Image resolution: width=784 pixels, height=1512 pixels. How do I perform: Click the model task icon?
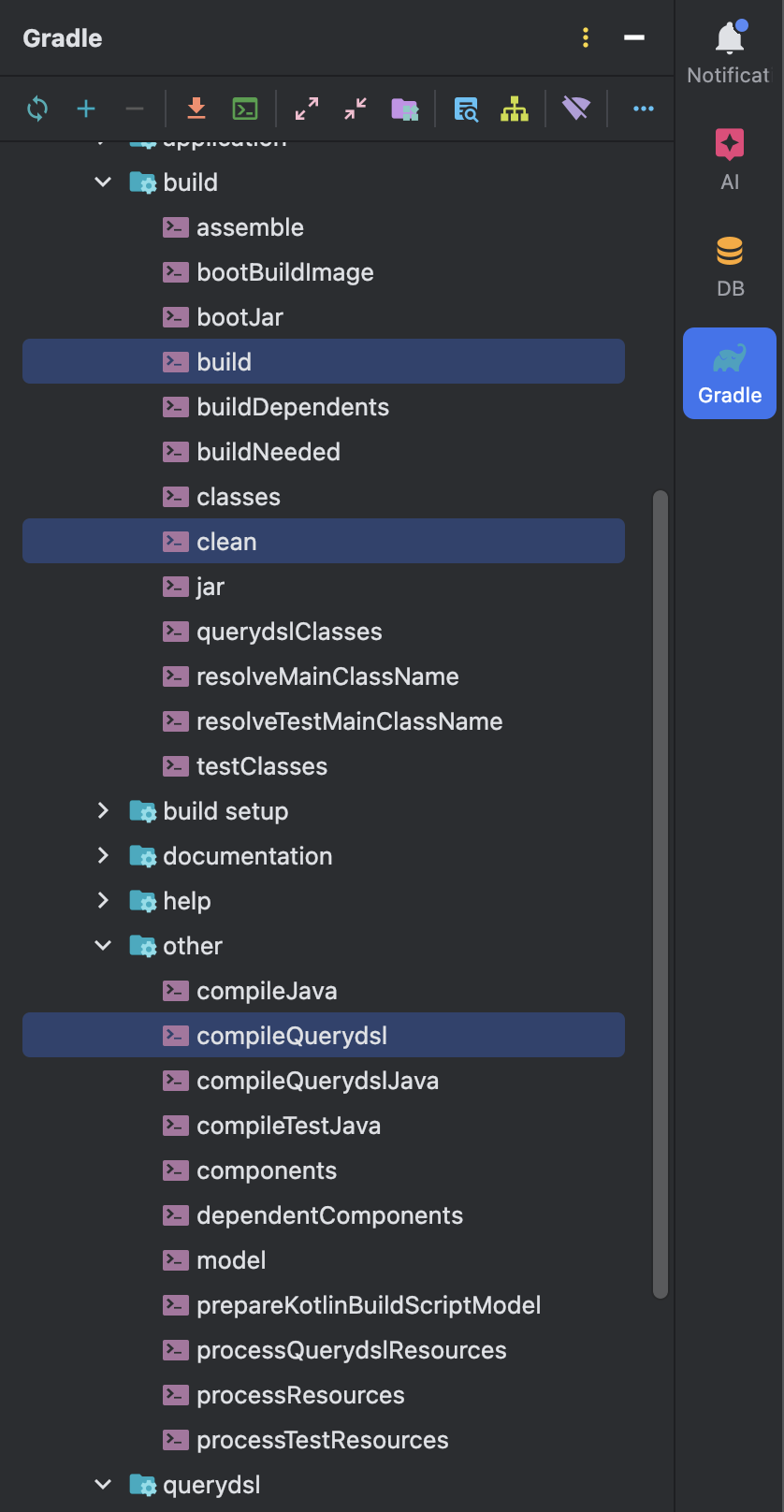tap(176, 1260)
